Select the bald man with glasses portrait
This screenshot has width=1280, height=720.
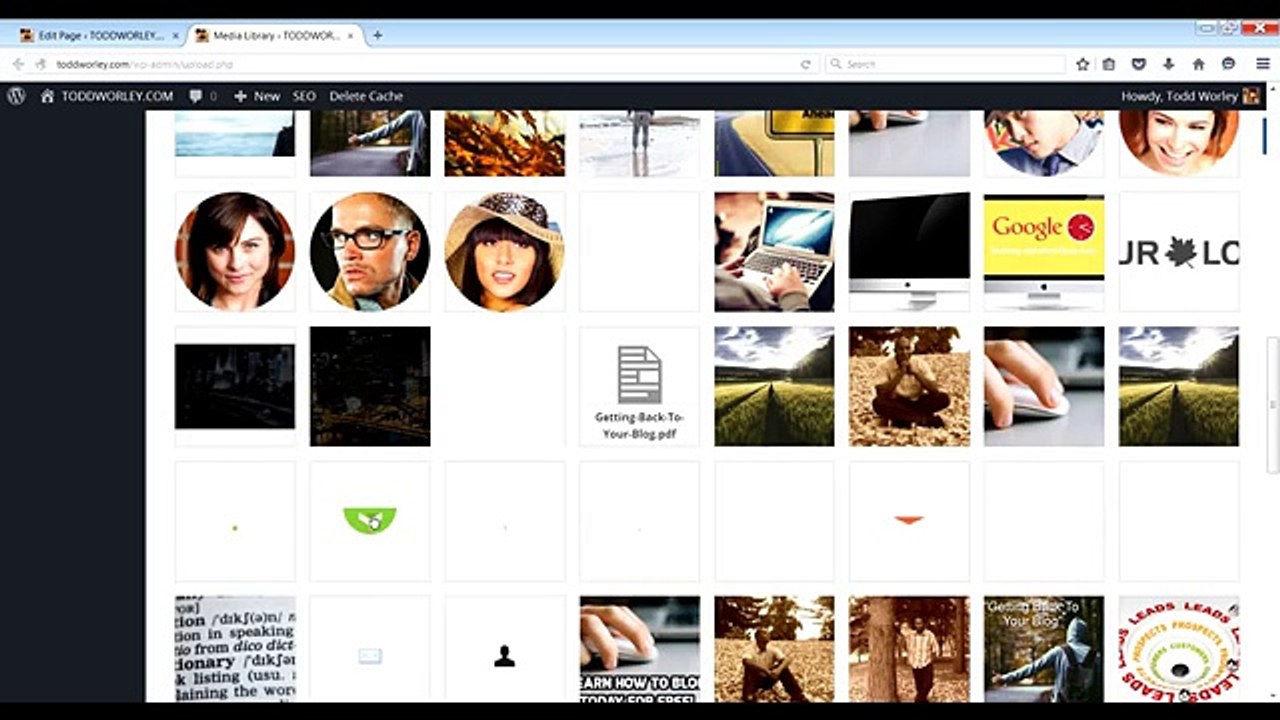[x=370, y=252]
